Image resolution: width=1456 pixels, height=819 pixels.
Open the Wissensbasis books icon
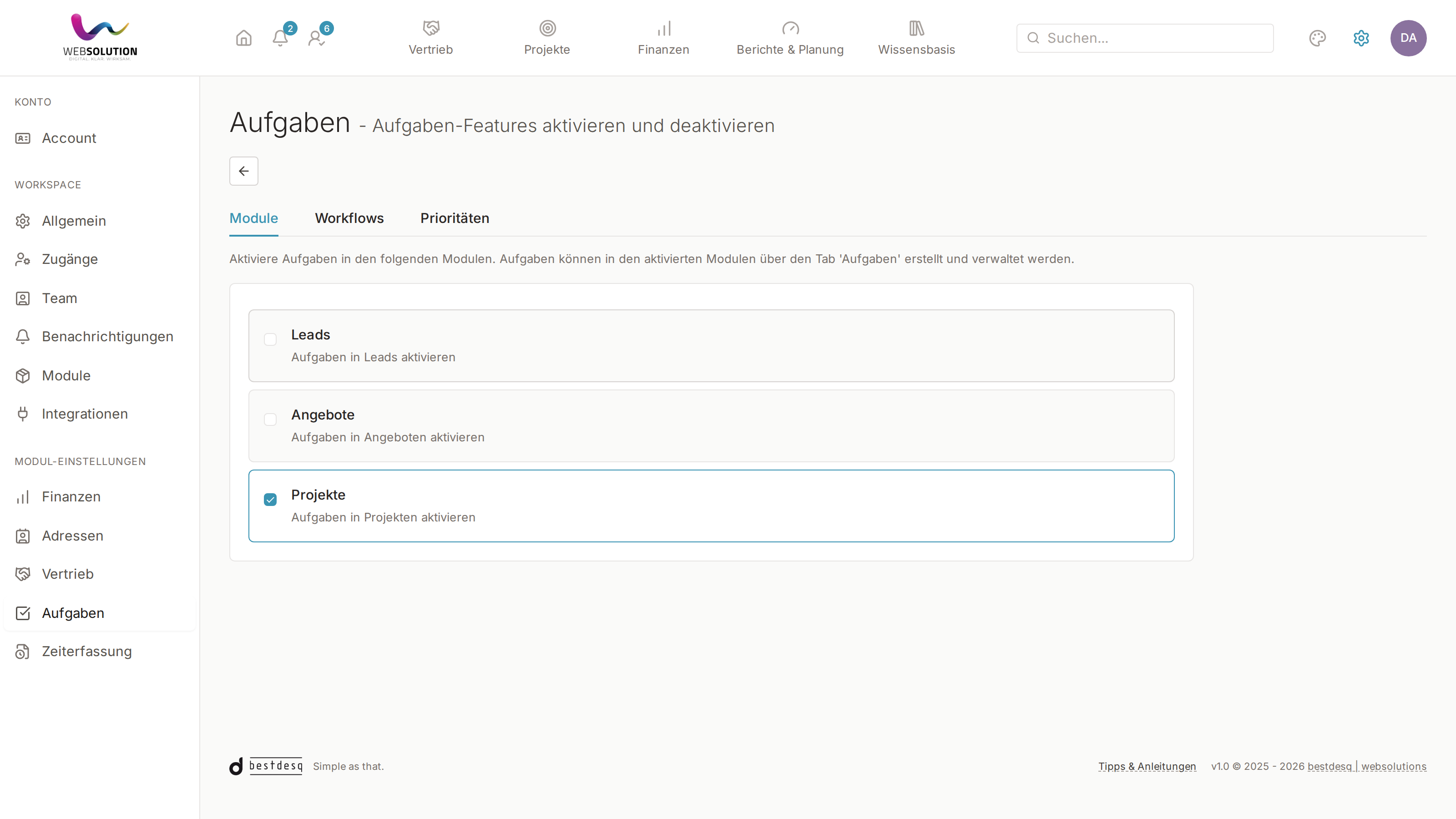(916, 28)
